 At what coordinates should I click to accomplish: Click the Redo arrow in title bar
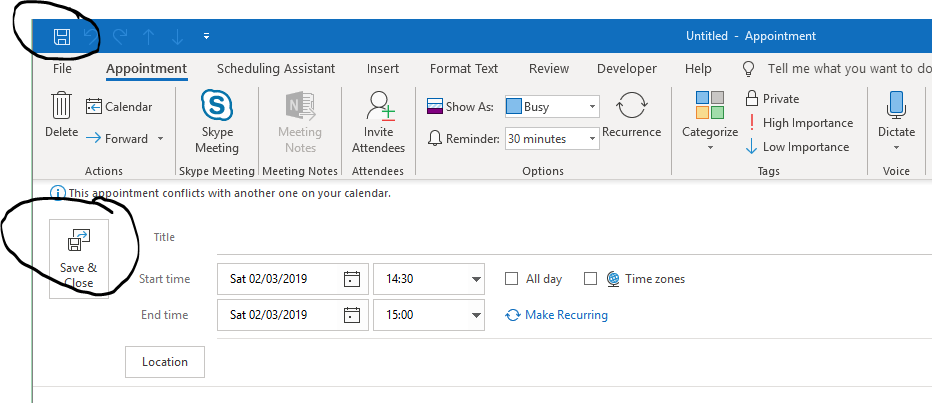(x=120, y=37)
